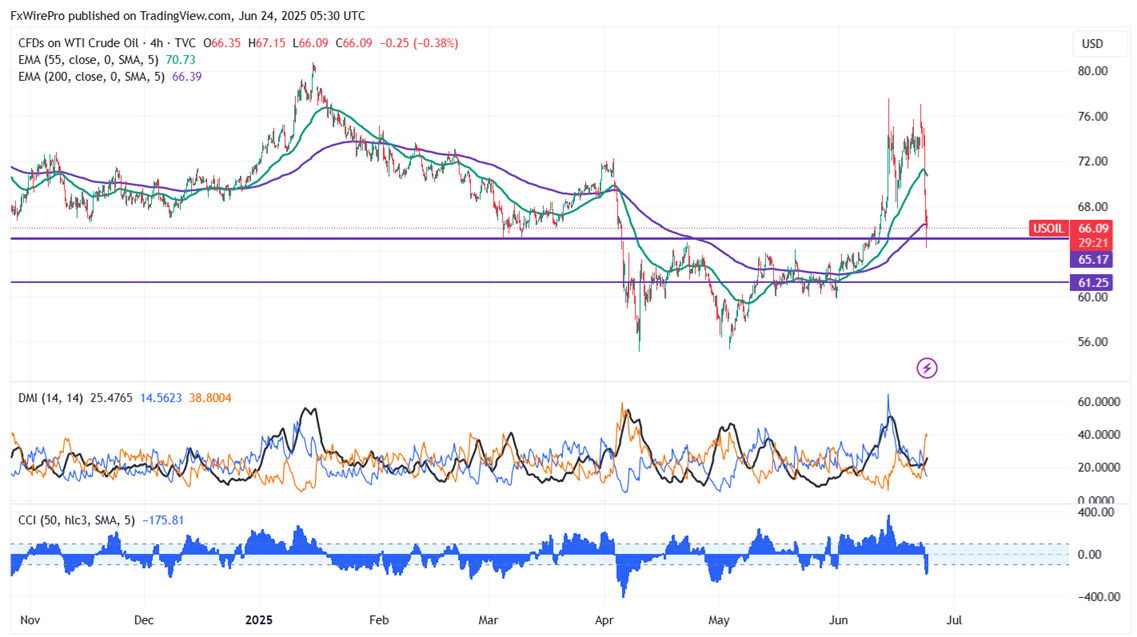The height and width of the screenshot is (637, 1137).
Task: Click the DMI blue value 14.5623
Action: coord(161,398)
